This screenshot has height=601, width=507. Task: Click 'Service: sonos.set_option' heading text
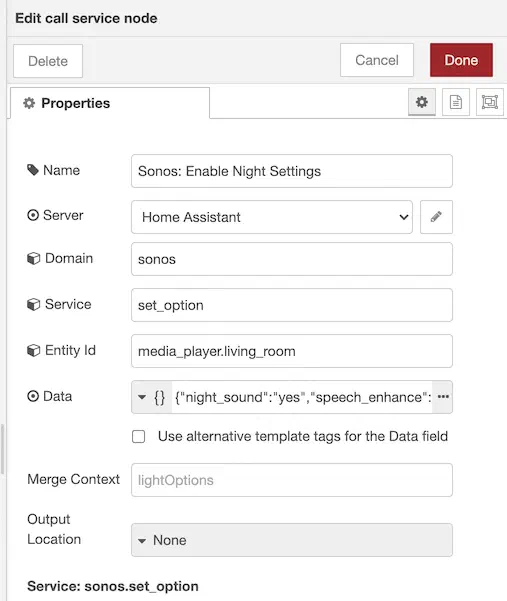(113, 586)
